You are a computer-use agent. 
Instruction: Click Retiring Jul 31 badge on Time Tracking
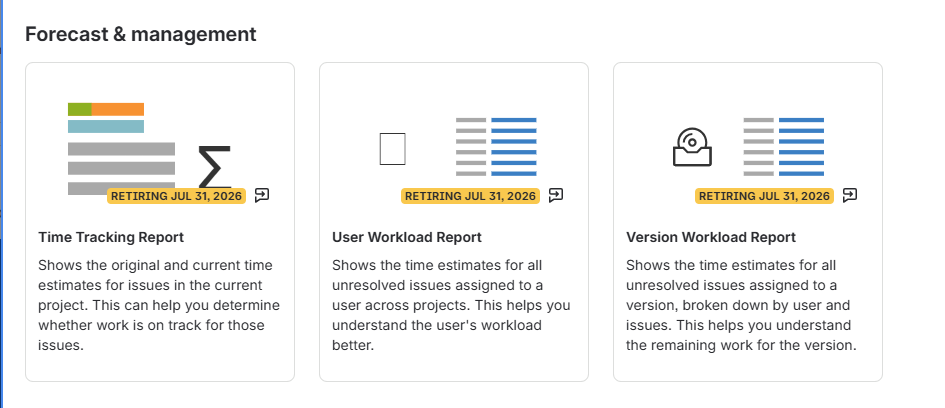point(177,196)
